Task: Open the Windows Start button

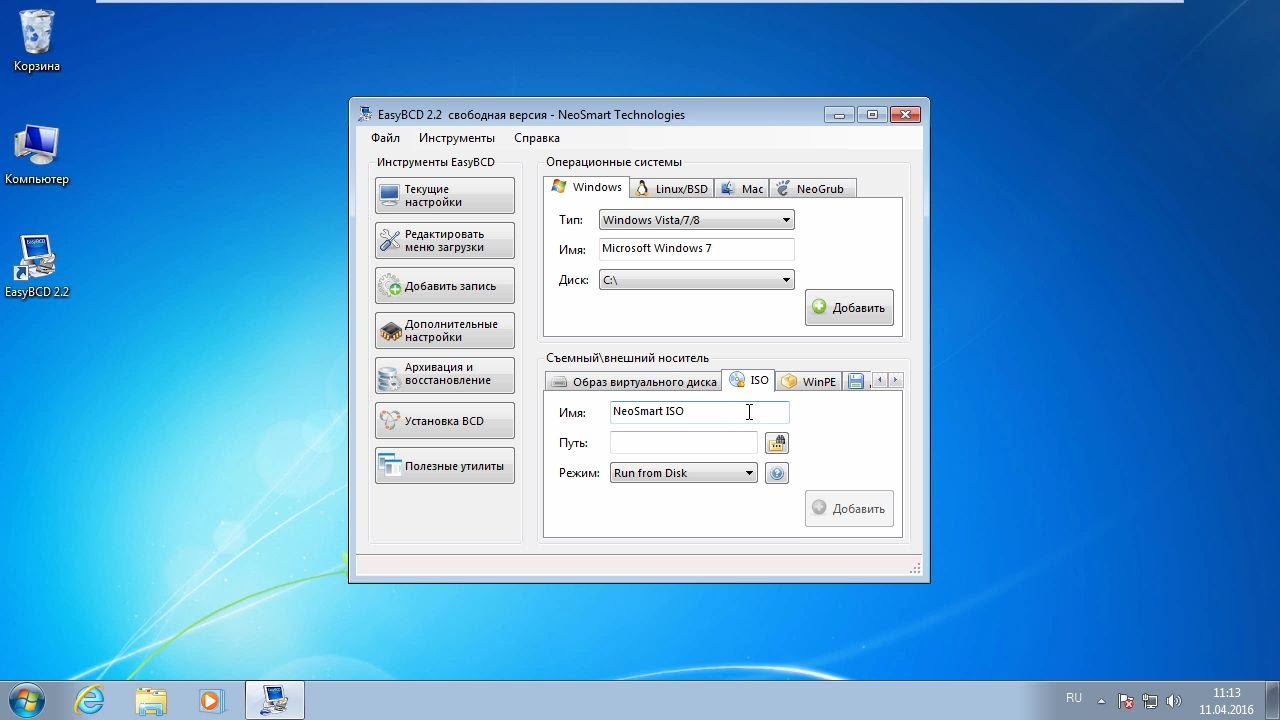Action: coord(27,700)
